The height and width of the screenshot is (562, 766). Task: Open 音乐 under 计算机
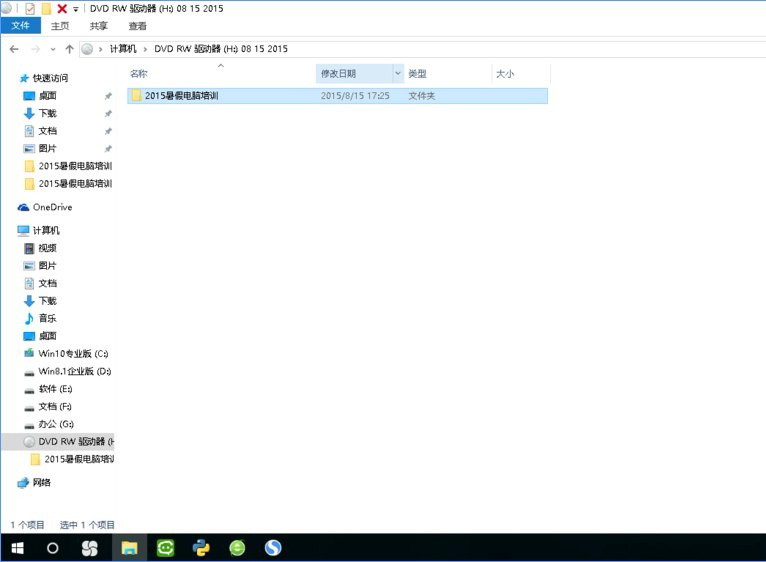tap(47, 319)
